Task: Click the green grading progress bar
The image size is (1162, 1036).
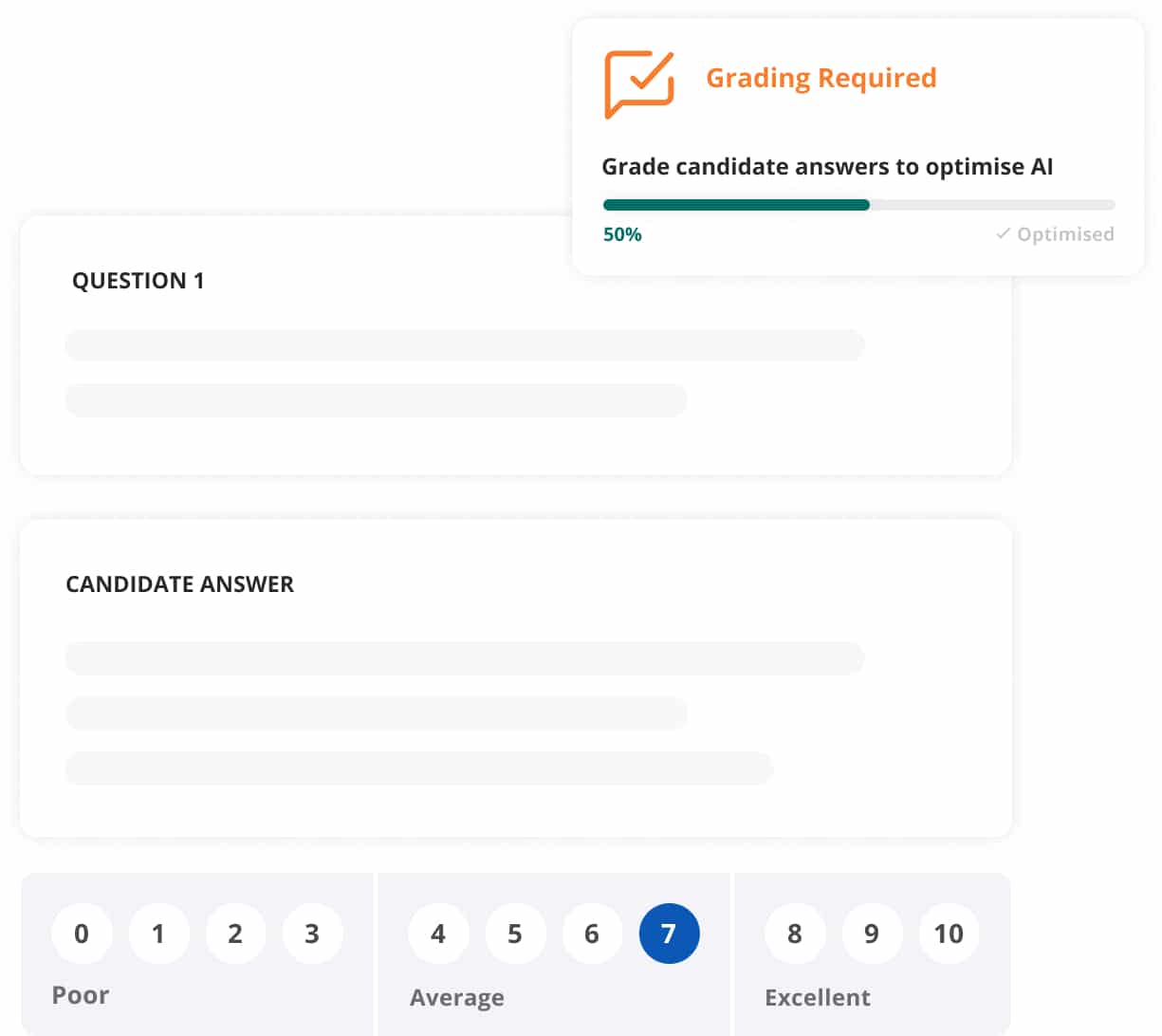Action: click(x=858, y=205)
